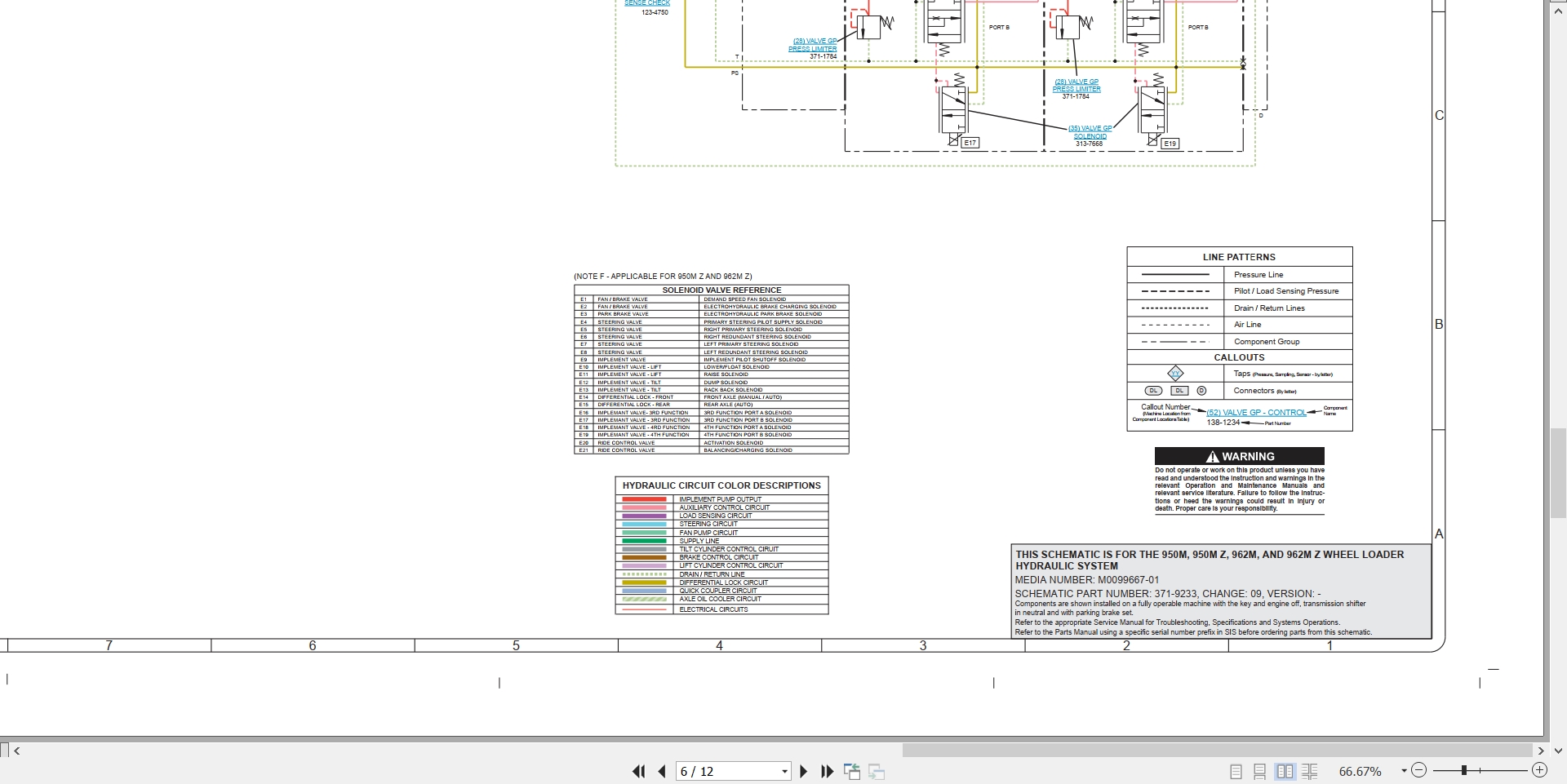Click the E17 solenoid label

(970, 143)
